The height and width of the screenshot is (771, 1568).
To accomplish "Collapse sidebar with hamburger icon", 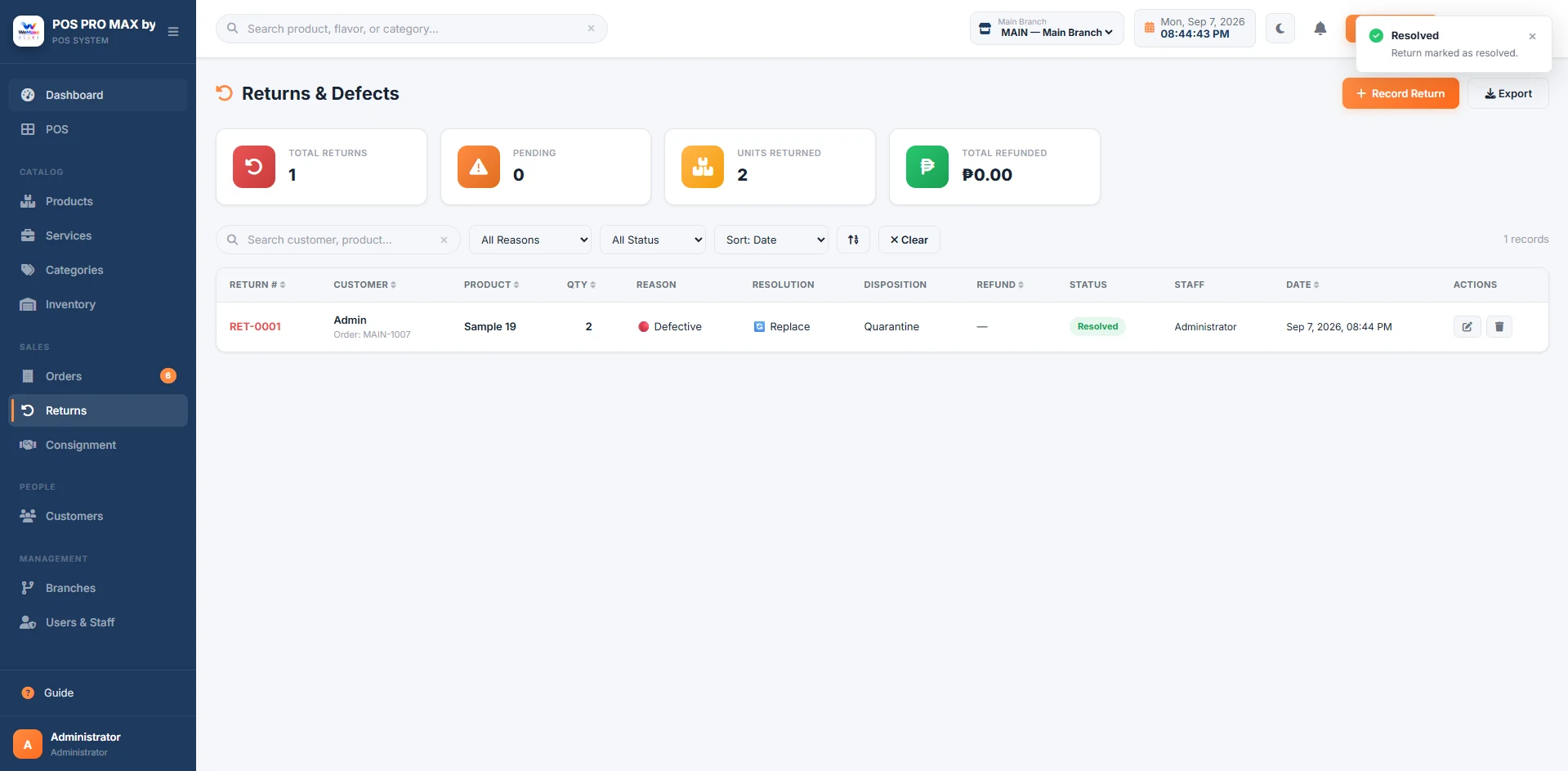I will click(x=173, y=32).
